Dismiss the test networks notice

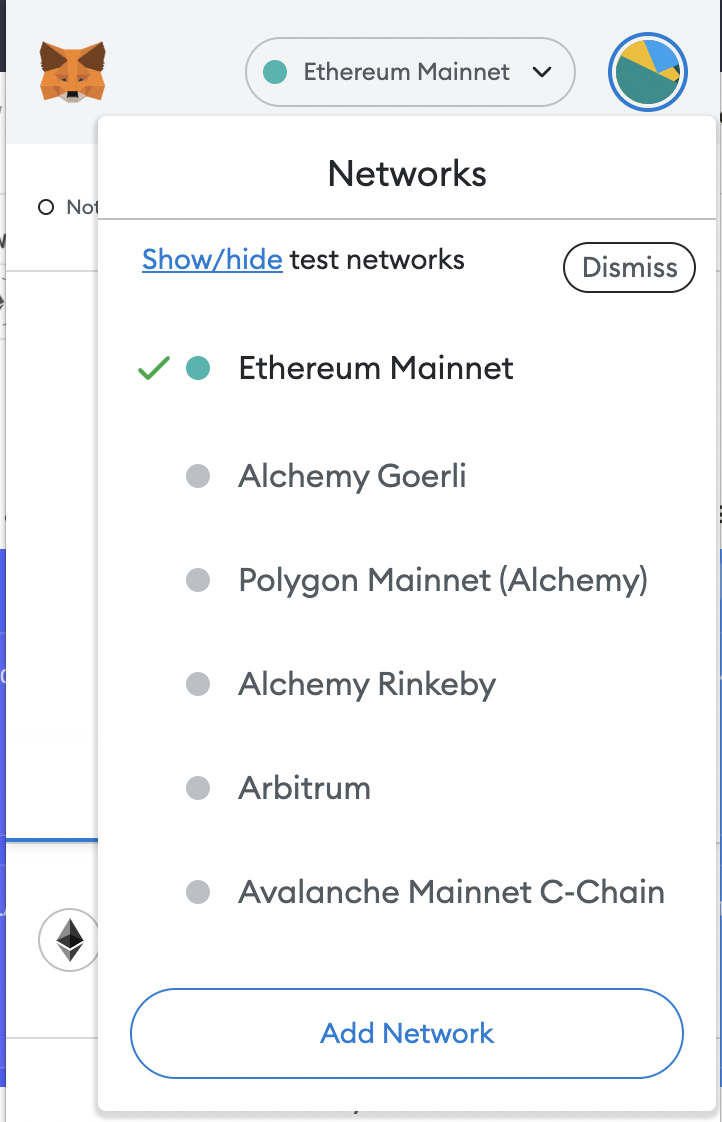pyautogui.click(x=629, y=268)
